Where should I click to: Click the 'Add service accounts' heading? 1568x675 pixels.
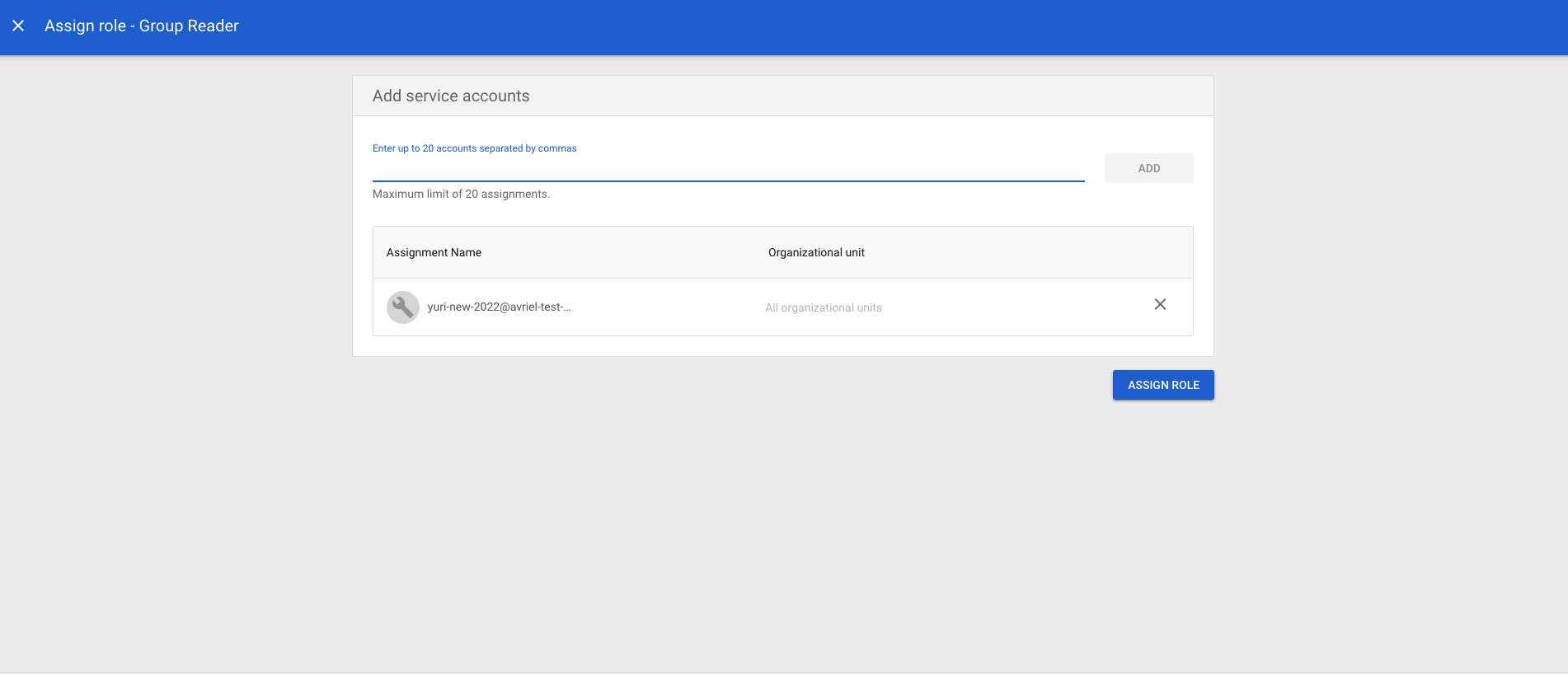[451, 96]
